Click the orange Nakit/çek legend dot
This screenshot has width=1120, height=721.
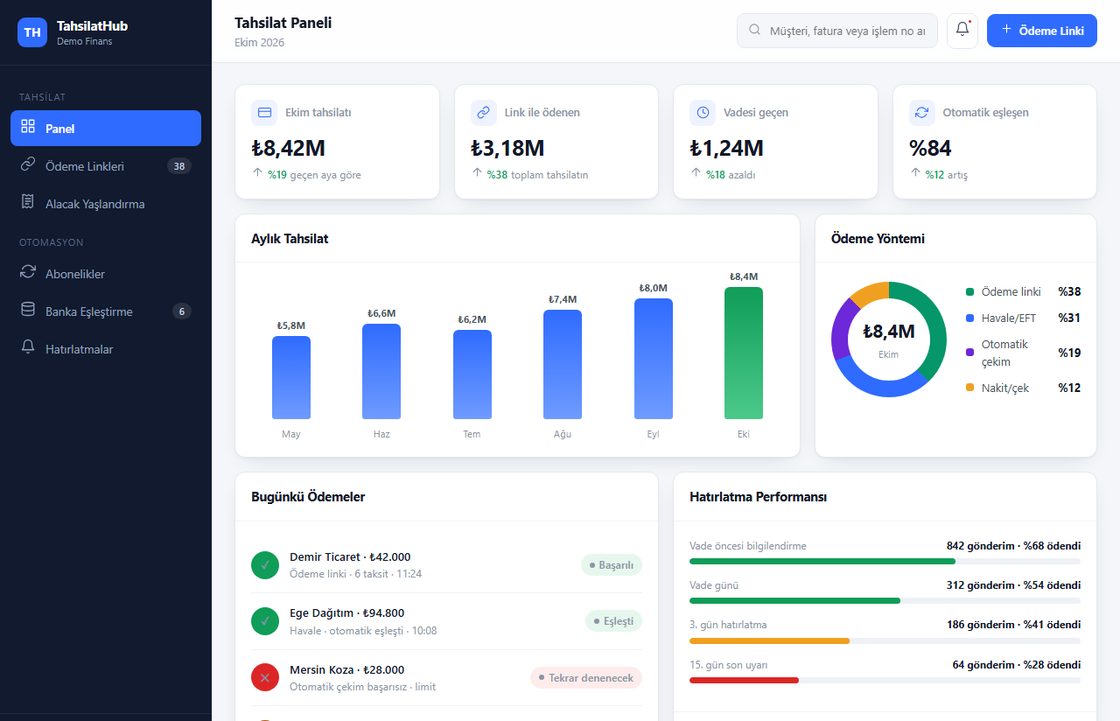tap(969, 387)
